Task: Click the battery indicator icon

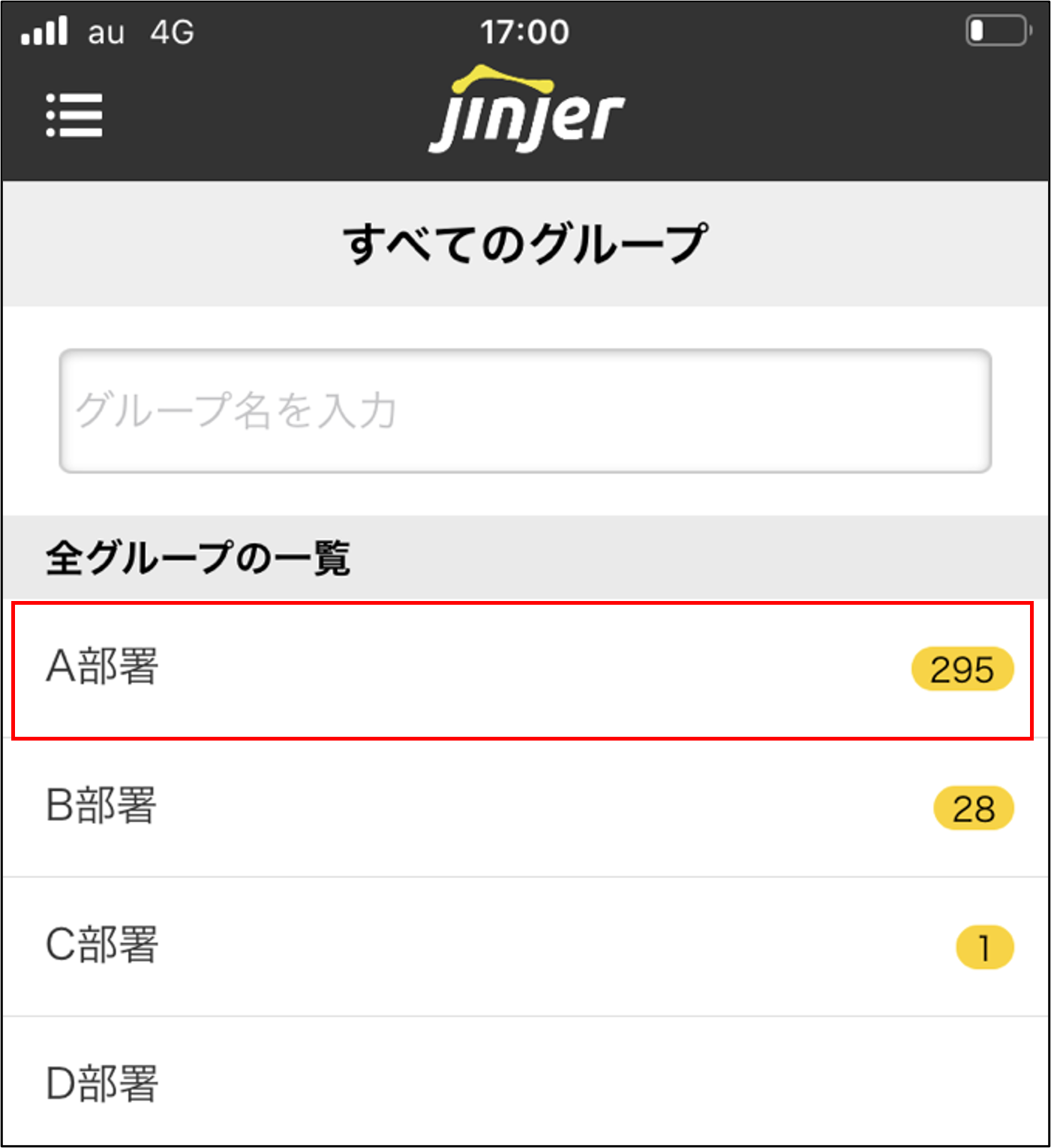Action: [x=997, y=32]
